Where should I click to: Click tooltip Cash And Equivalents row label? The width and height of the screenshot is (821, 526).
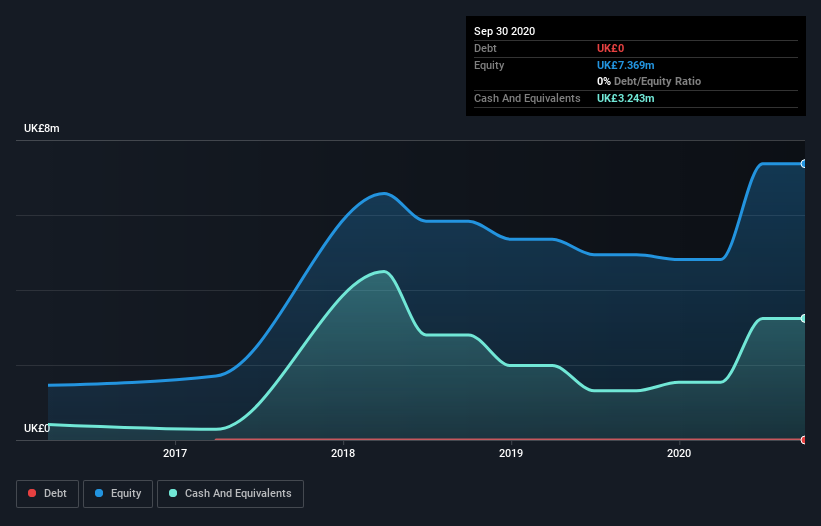[x=527, y=98]
